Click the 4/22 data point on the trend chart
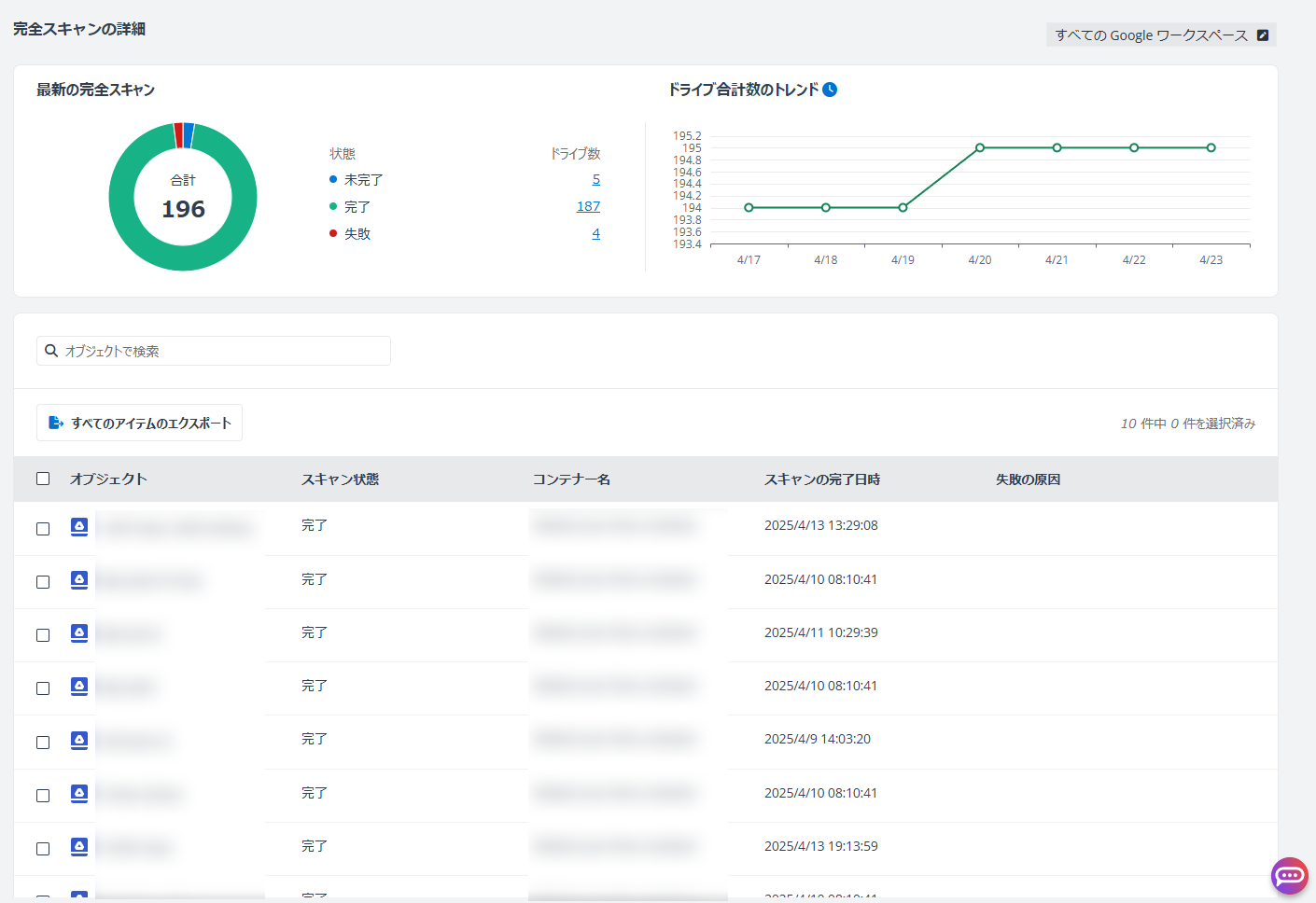Image resolution: width=1316 pixels, height=903 pixels. pos(1134,147)
